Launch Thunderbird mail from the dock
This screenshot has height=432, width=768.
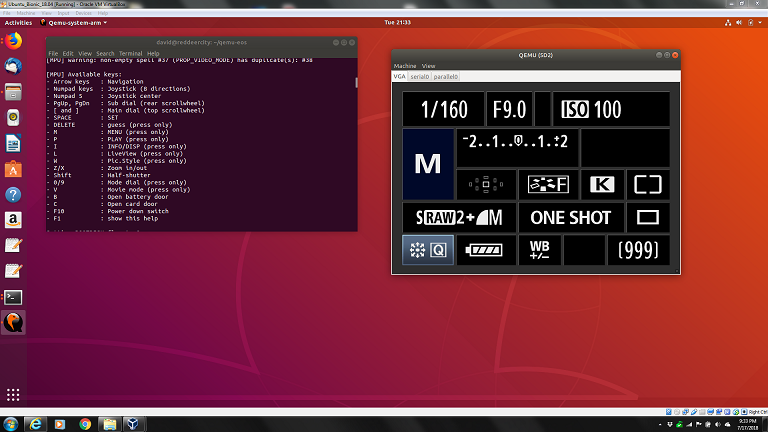[x=13, y=66]
